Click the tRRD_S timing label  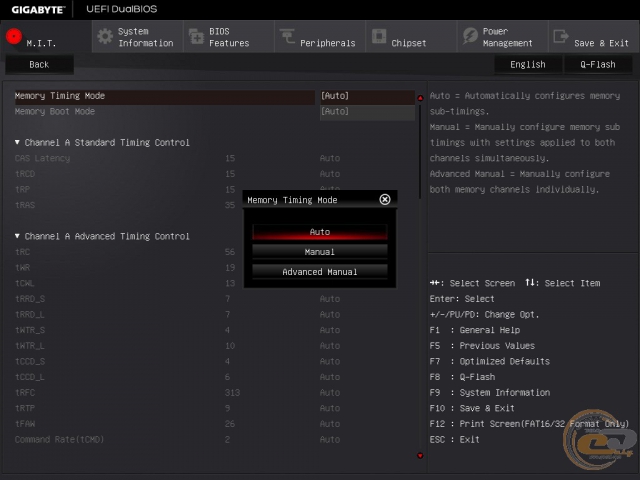pyautogui.click(x=30, y=299)
